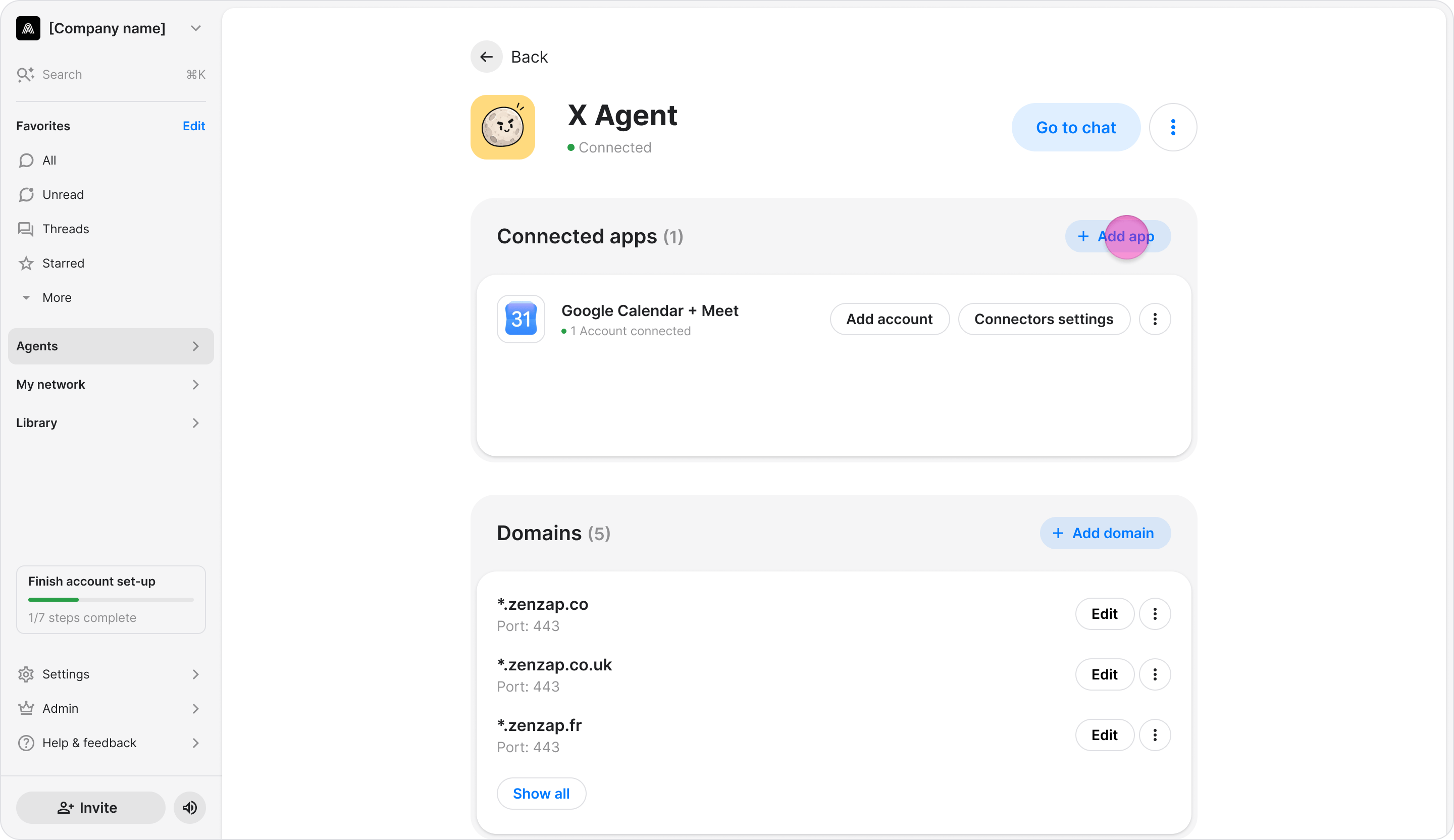Click the Unread bubble icon
Image resolution: width=1454 pixels, height=840 pixels.
coord(26,194)
